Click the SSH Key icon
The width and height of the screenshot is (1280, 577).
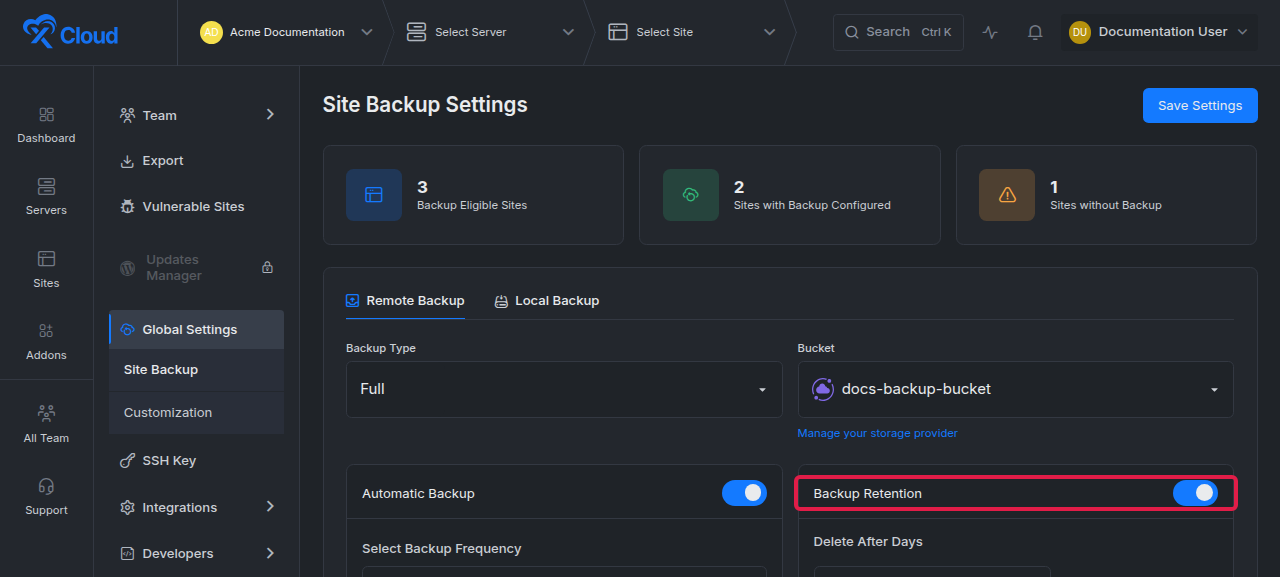click(x=127, y=461)
